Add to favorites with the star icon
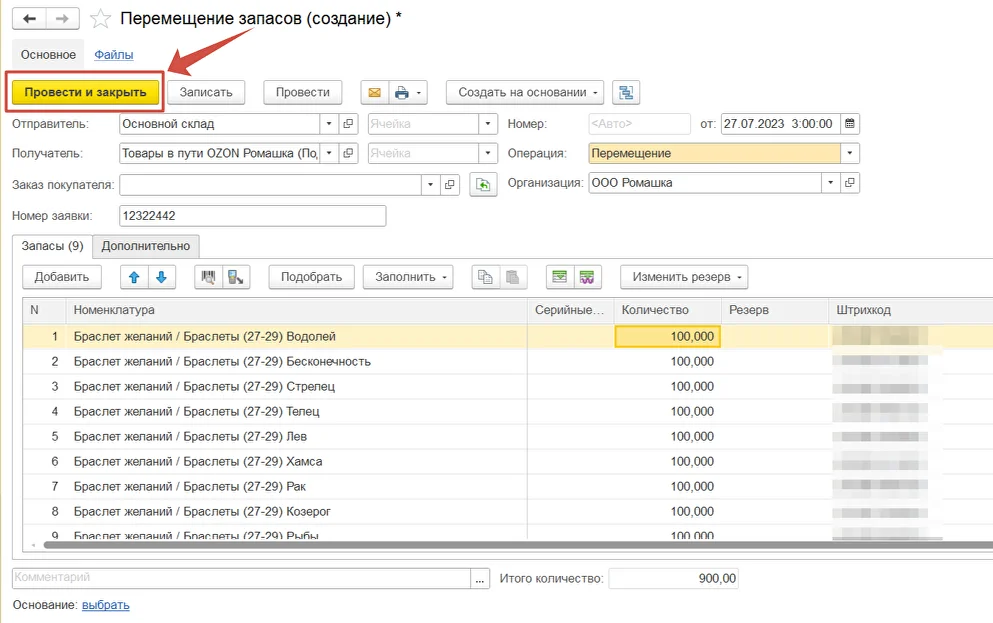The height and width of the screenshot is (623, 993). click(x=100, y=19)
